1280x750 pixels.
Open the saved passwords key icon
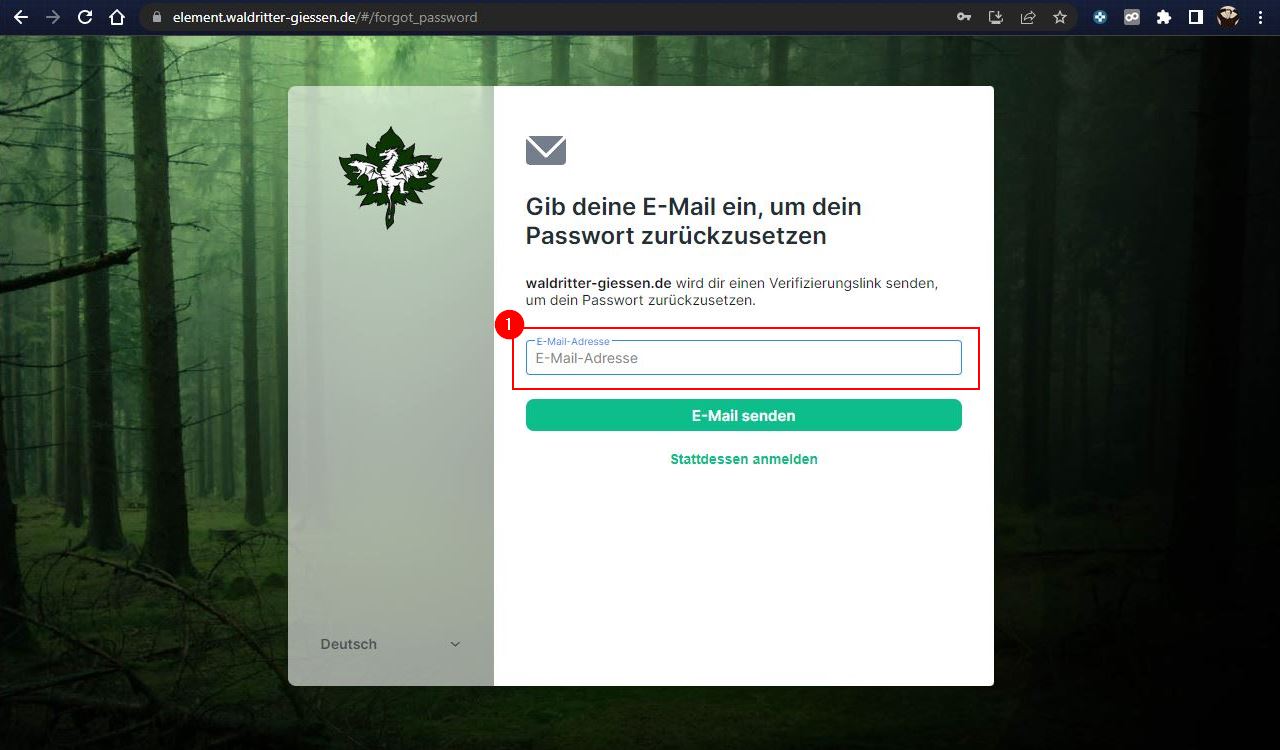click(x=964, y=17)
